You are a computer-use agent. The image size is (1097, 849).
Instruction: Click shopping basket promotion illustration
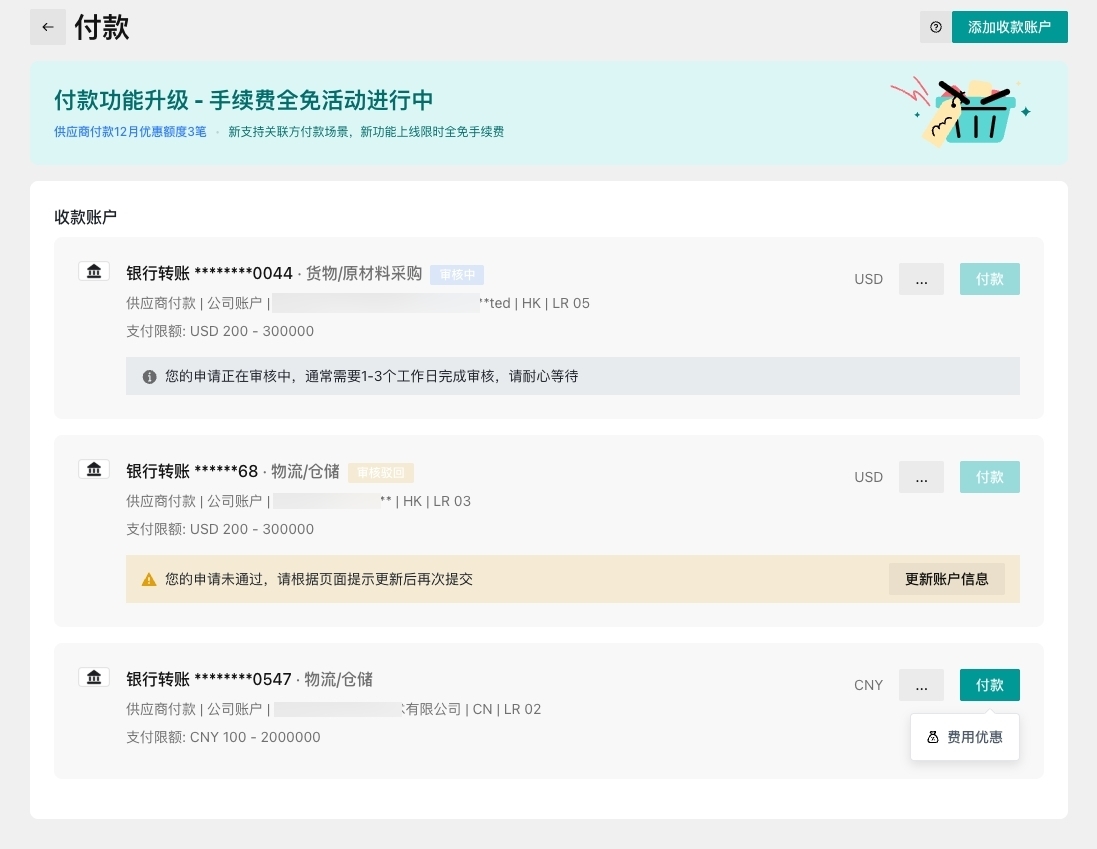(x=960, y=112)
